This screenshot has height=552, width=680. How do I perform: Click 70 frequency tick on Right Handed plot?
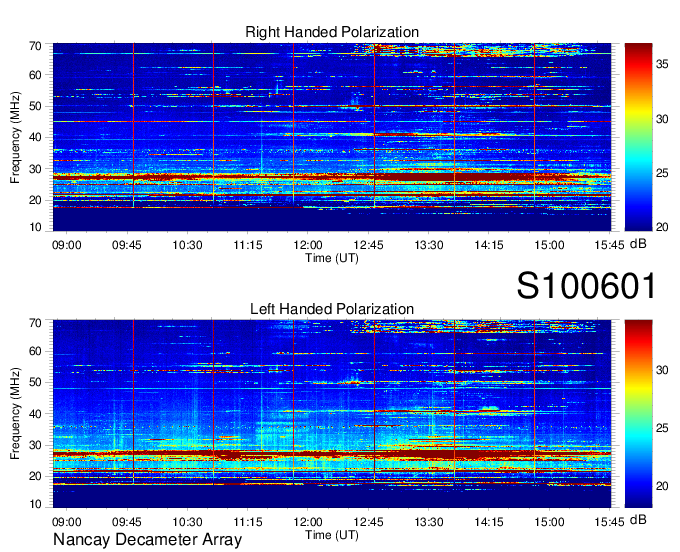click(35, 46)
